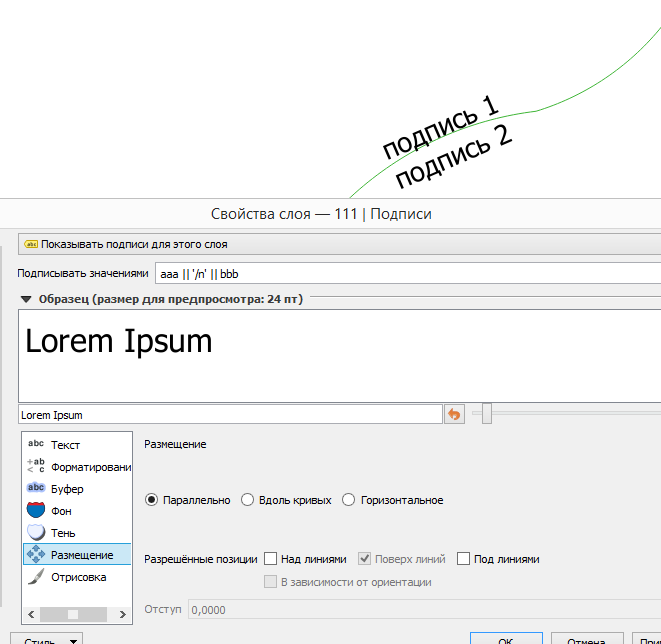Enable the Над линиями checkbox

(270, 559)
